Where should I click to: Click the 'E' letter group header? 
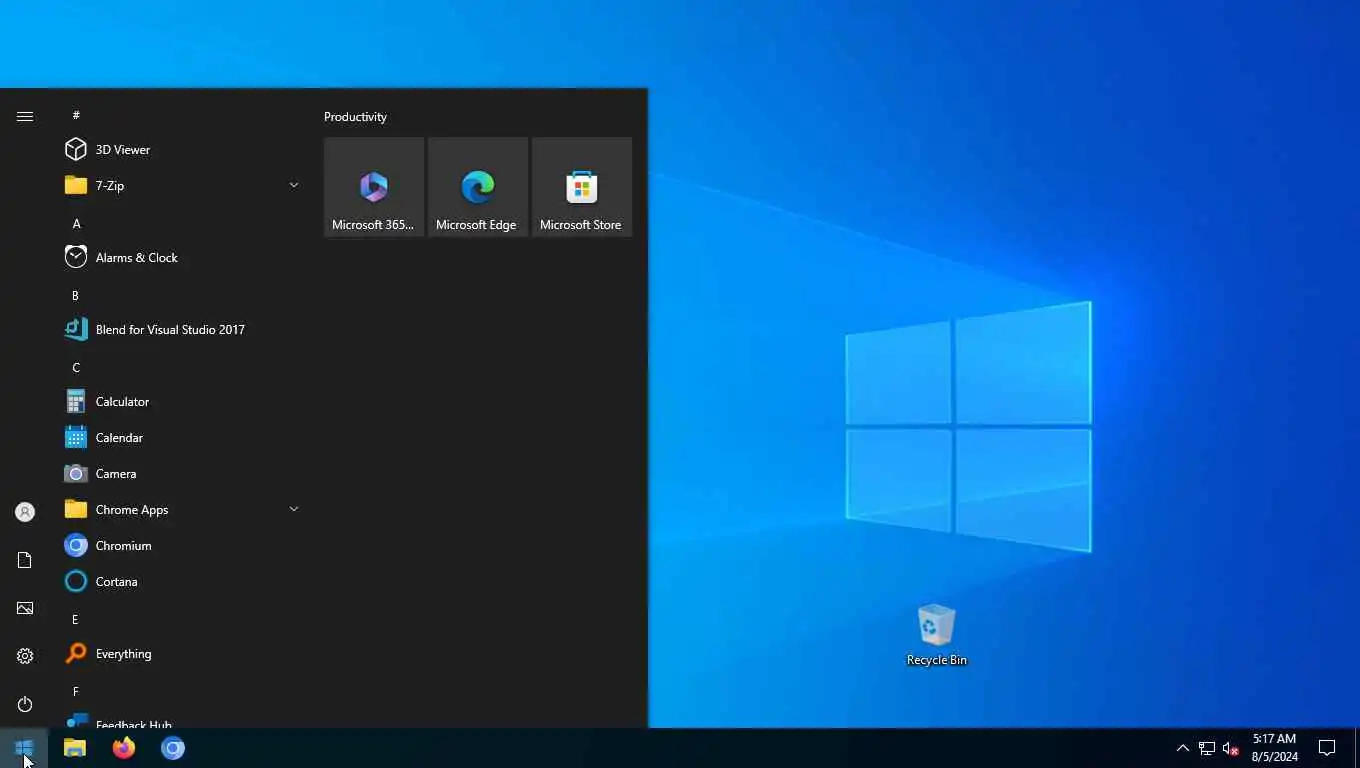[75, 619]
